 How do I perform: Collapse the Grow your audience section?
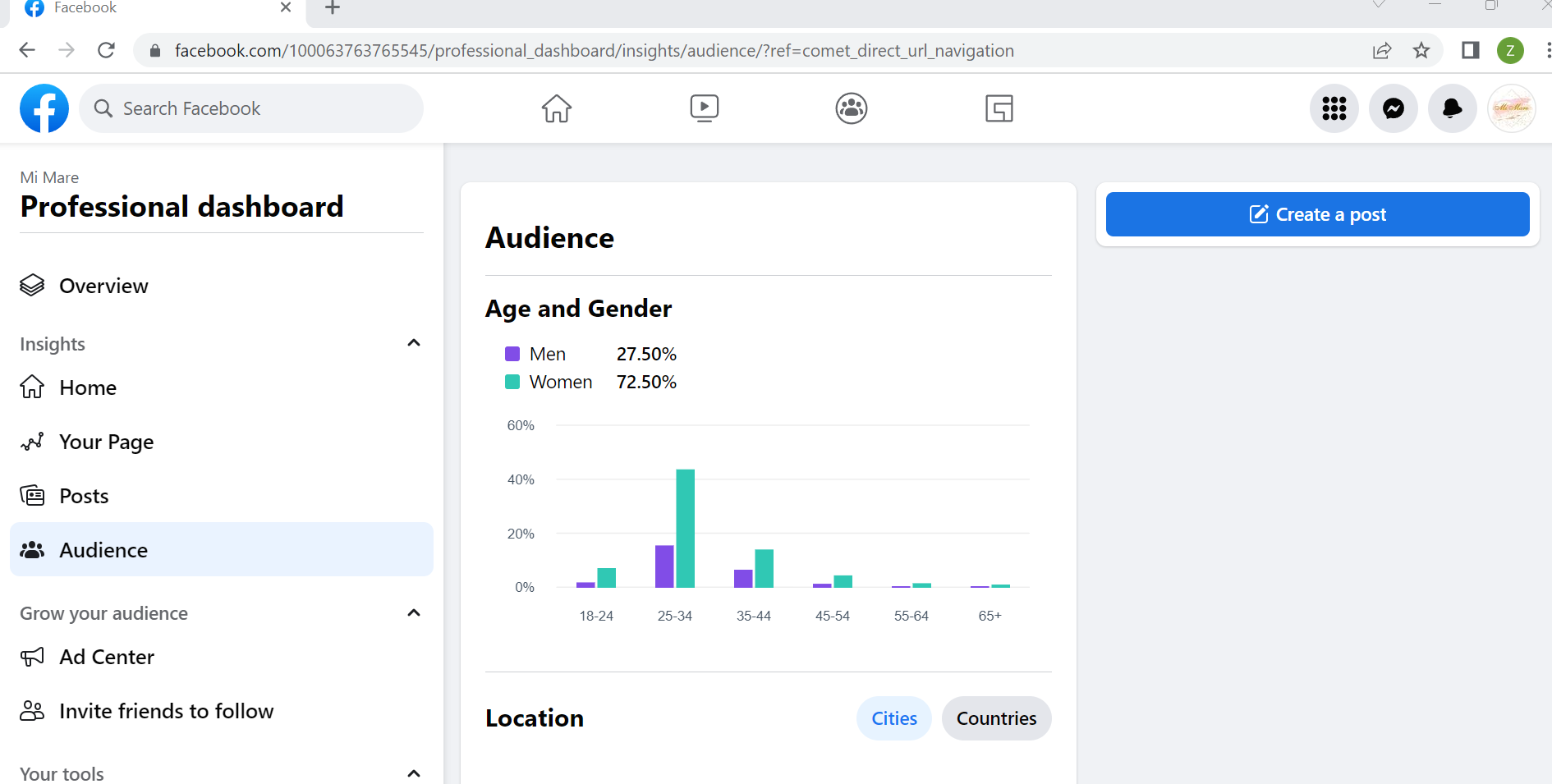point(414,613)
